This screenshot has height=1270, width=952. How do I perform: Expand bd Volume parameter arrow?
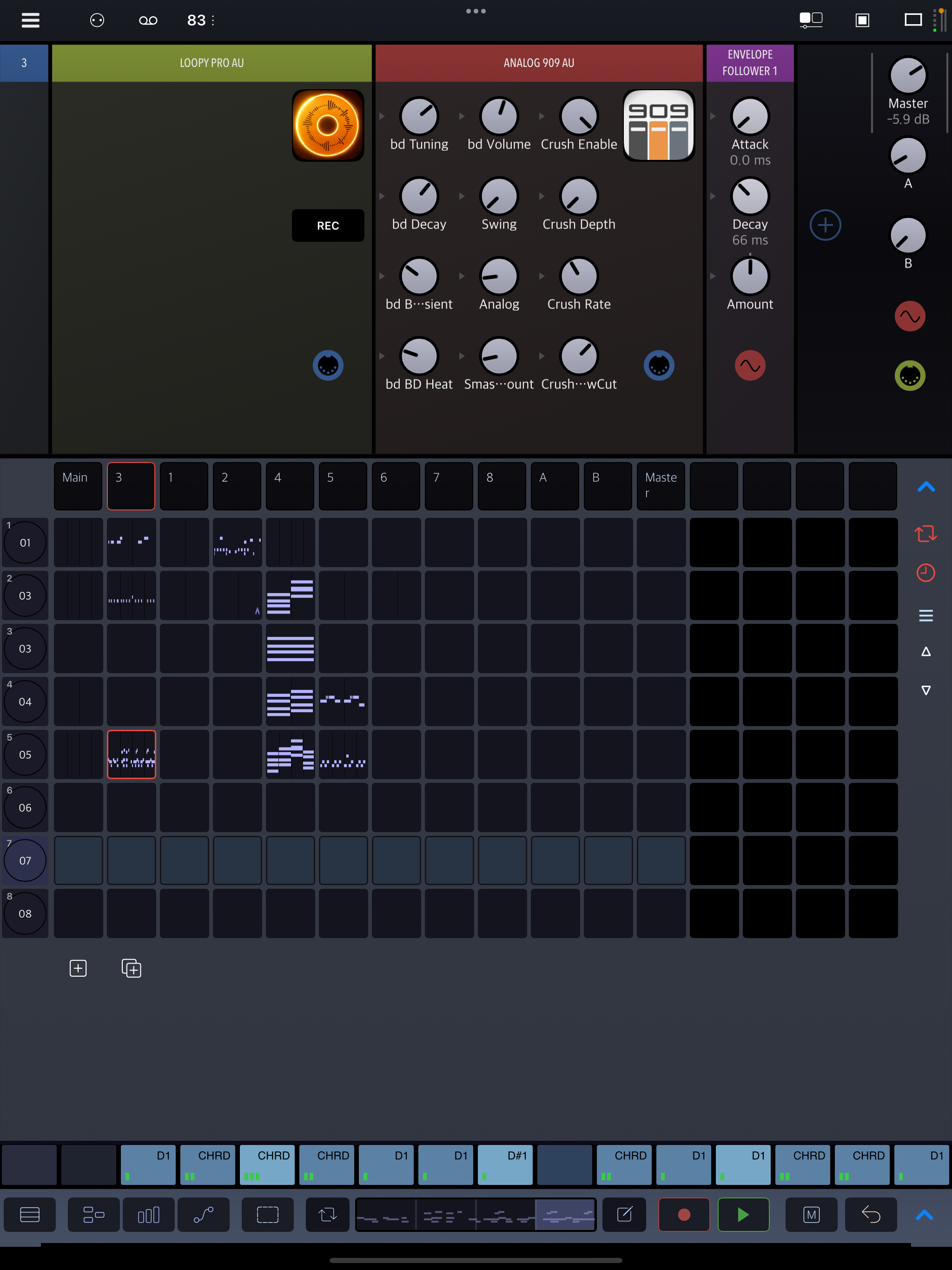click(462, 116)
